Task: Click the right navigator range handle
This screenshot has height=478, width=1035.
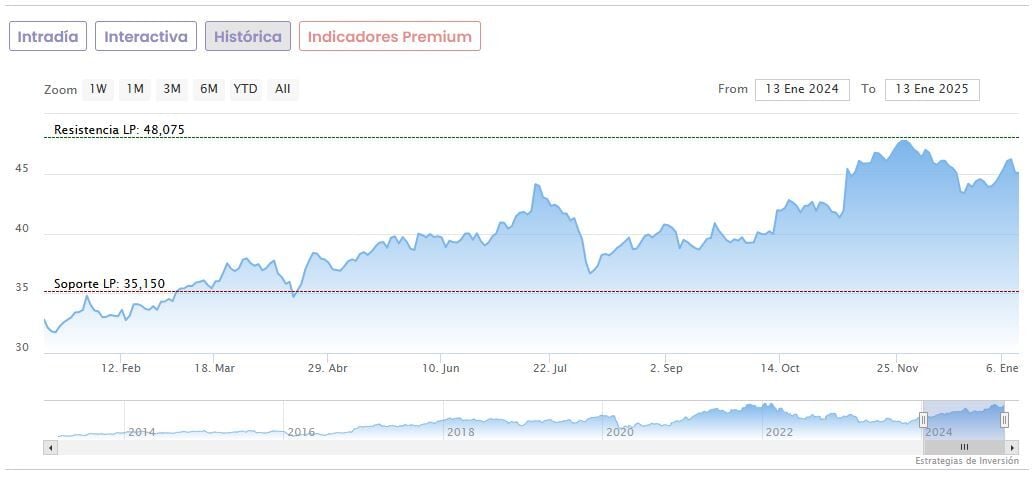Action: [1005, 420]
